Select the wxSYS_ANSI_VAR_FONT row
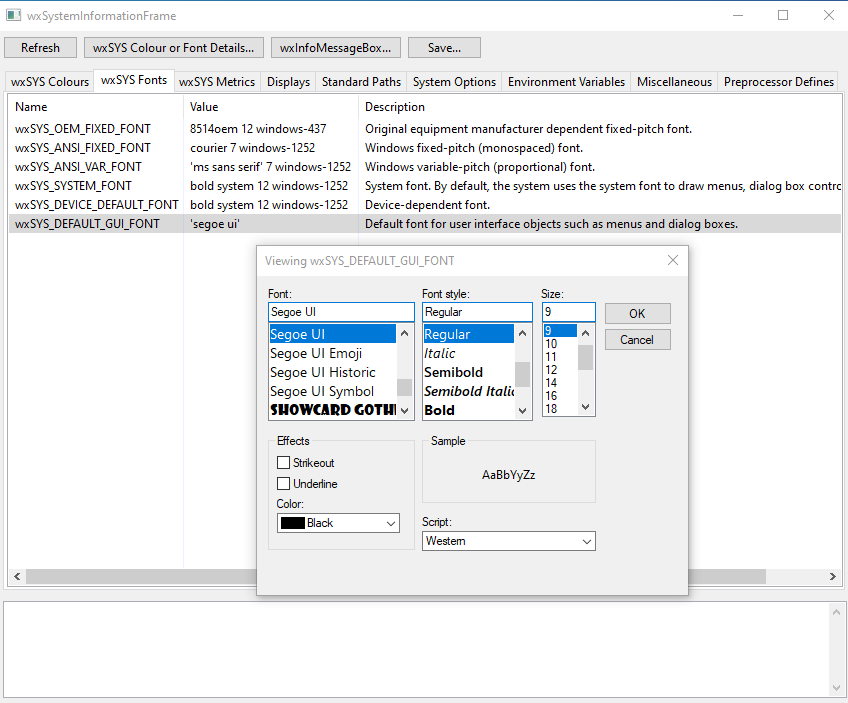 click(x=425, y=167)
